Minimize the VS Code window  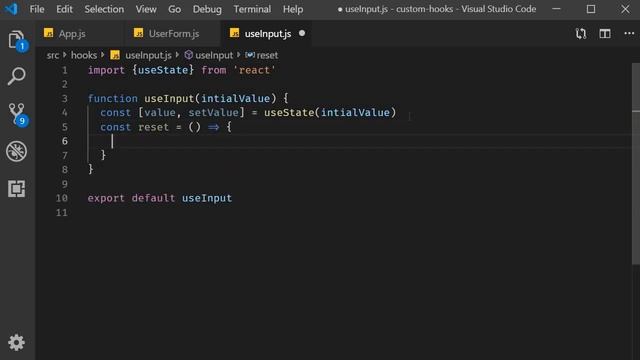click(x=556, y=9)
